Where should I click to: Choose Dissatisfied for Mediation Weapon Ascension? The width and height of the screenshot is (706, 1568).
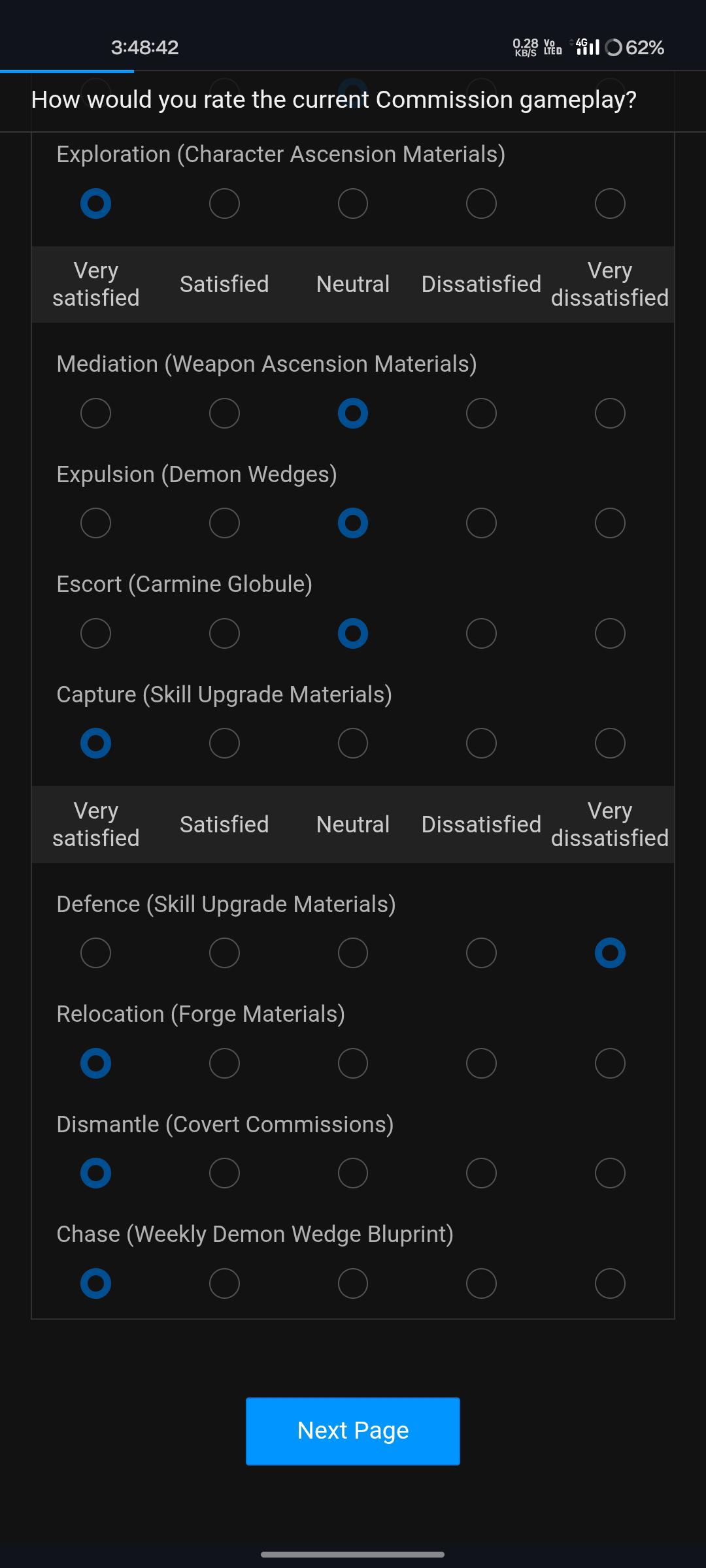coord(481,414)
